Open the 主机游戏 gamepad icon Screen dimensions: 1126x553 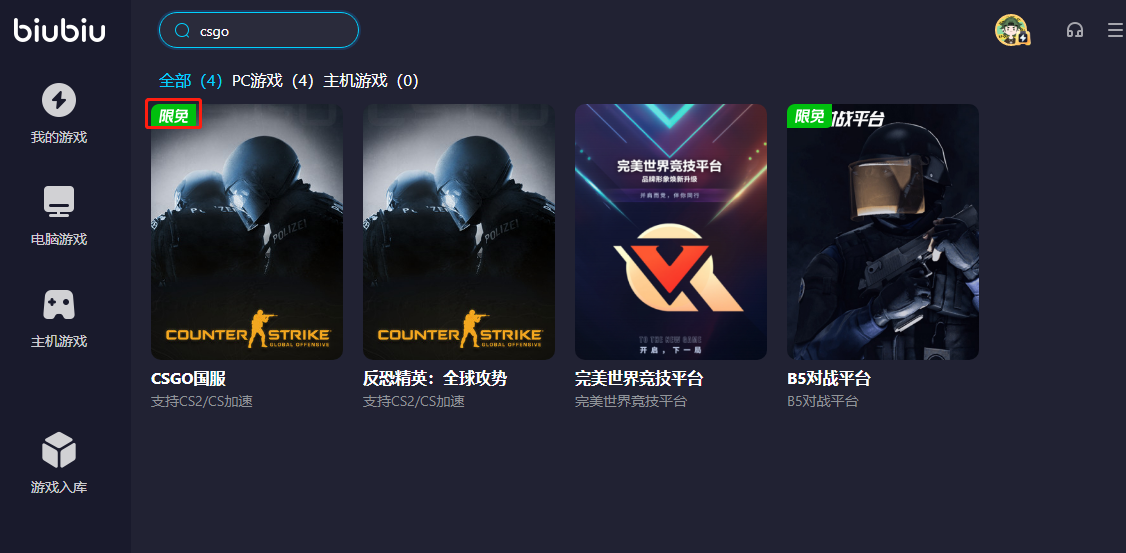click(59, 305)
